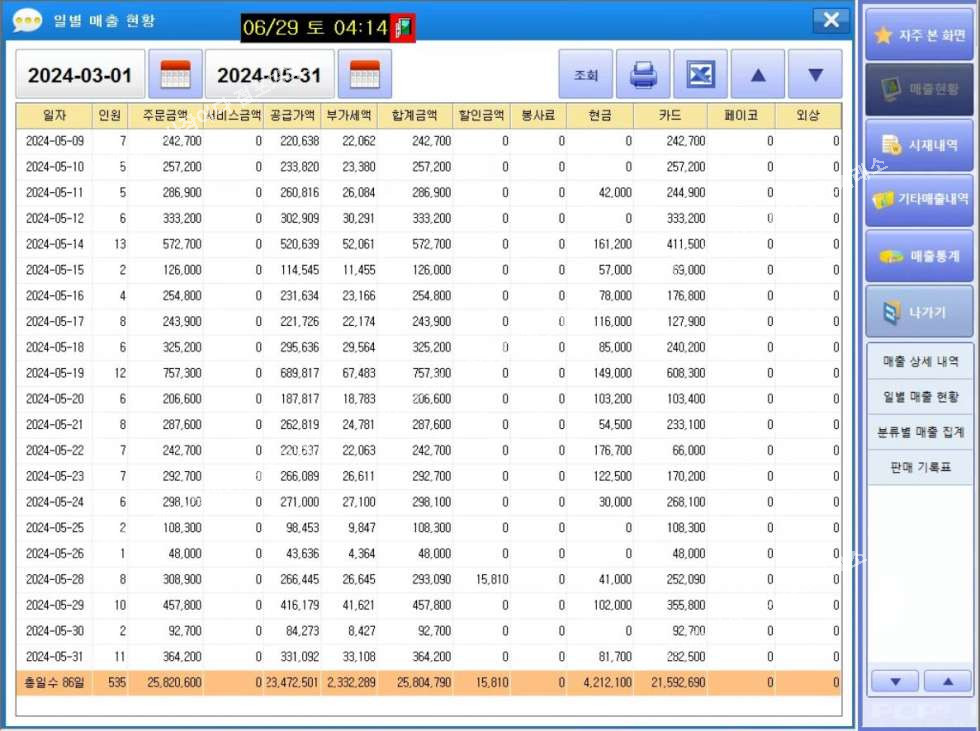Click the 15,810 discount in 05-28 row
980x731 pixels.
(492, 579)
